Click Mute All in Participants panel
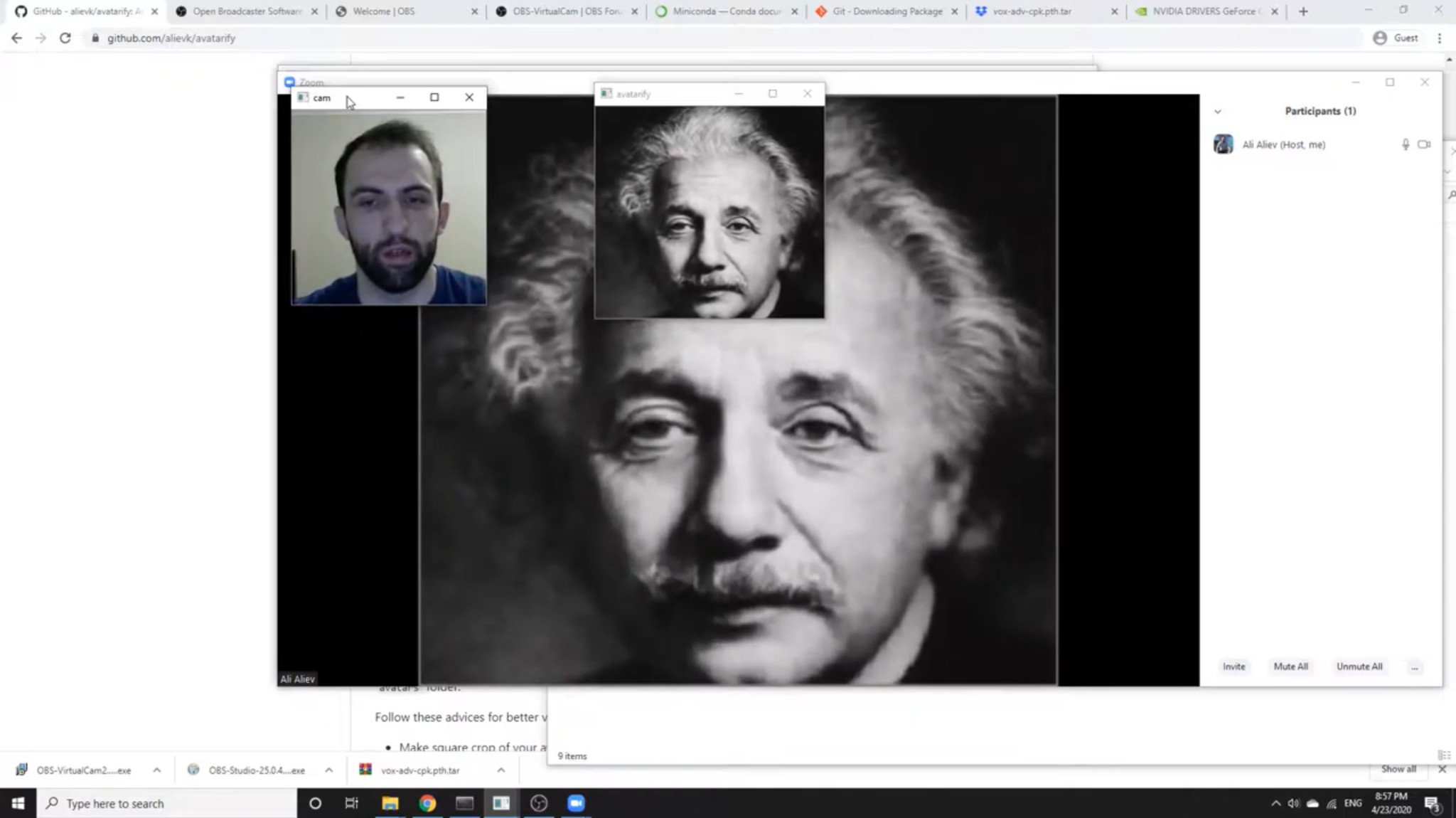Viewport: 1456px width, 818px height. tap(1290, 666)
